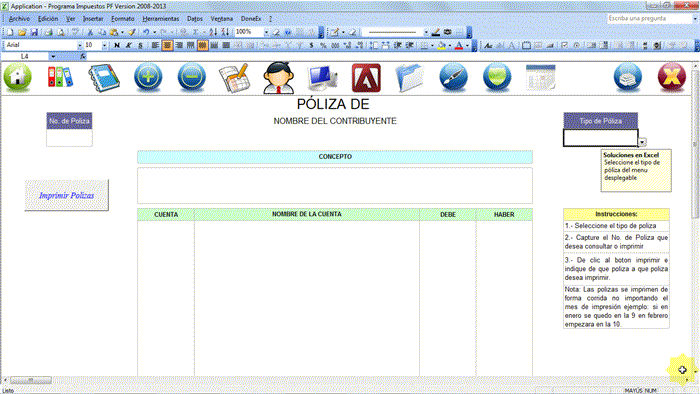Click the Print toolbar icon
This screenshot has width=700, height=394.
(49, 32)
